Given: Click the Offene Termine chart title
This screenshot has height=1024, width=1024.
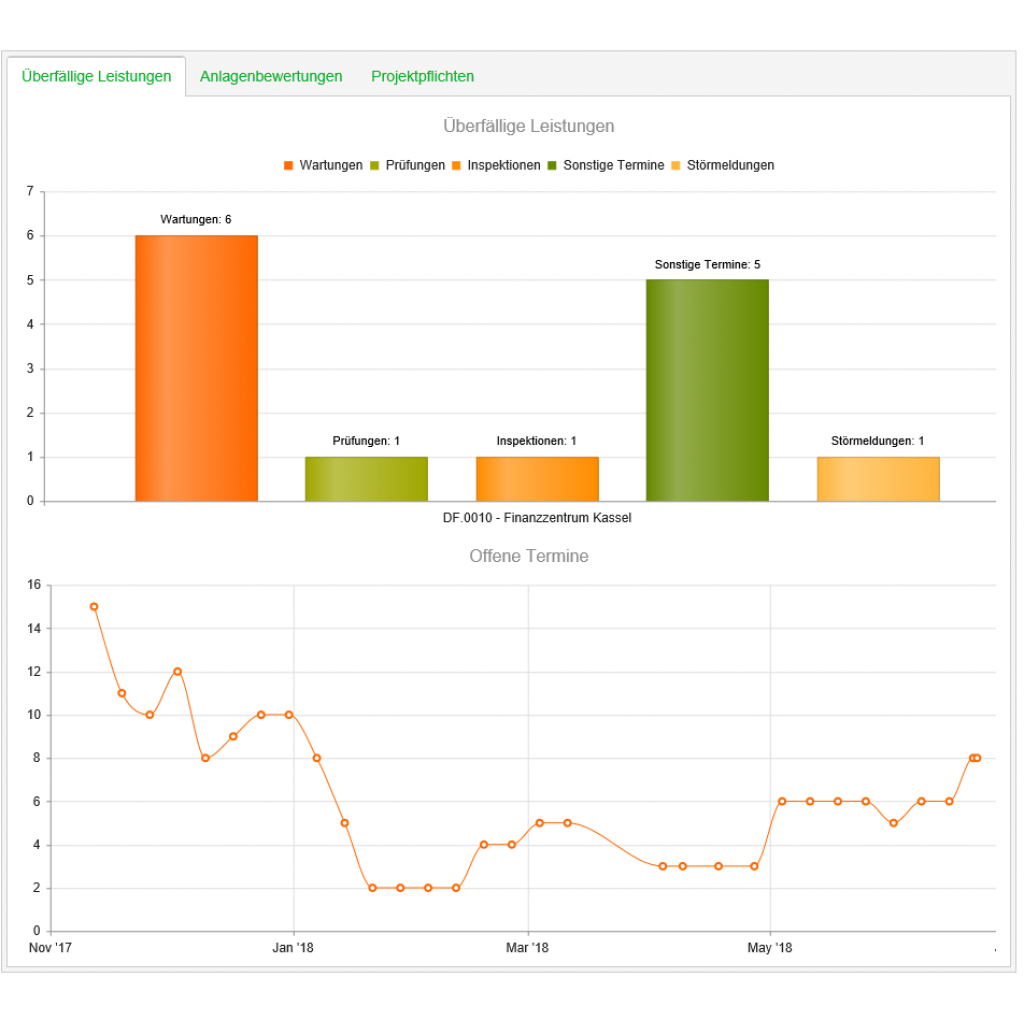Looking at the screenshot, I should tap(529, 556).
